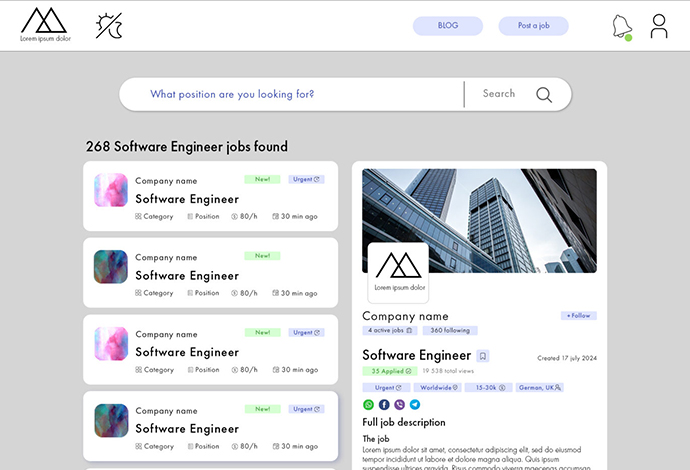This screenshot has height=470, width=690.
Task: Select the 'German, UK' language tag
Action: coord(540,388)
